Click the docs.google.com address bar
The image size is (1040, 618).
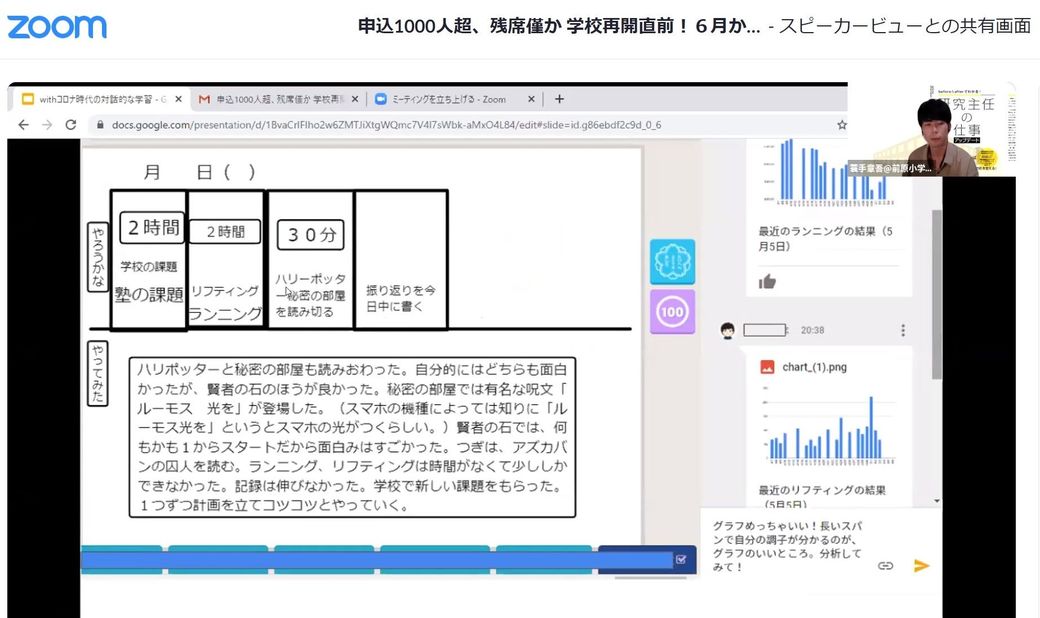(x=464, y=125)
